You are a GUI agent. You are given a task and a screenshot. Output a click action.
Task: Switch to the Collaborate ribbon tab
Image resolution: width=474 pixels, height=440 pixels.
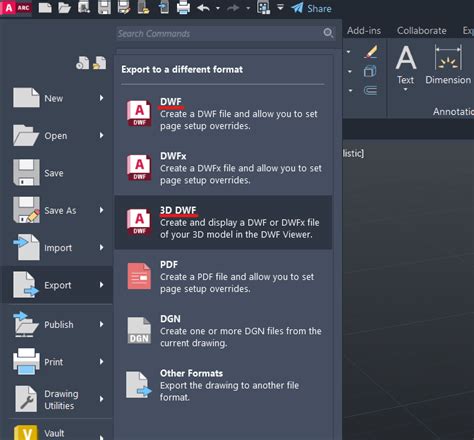pyautogui.click(x=422, y=31)
